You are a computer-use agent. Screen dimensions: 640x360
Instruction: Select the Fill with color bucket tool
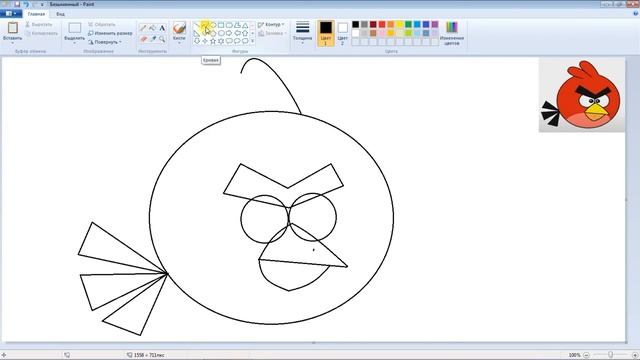[152, 28]
